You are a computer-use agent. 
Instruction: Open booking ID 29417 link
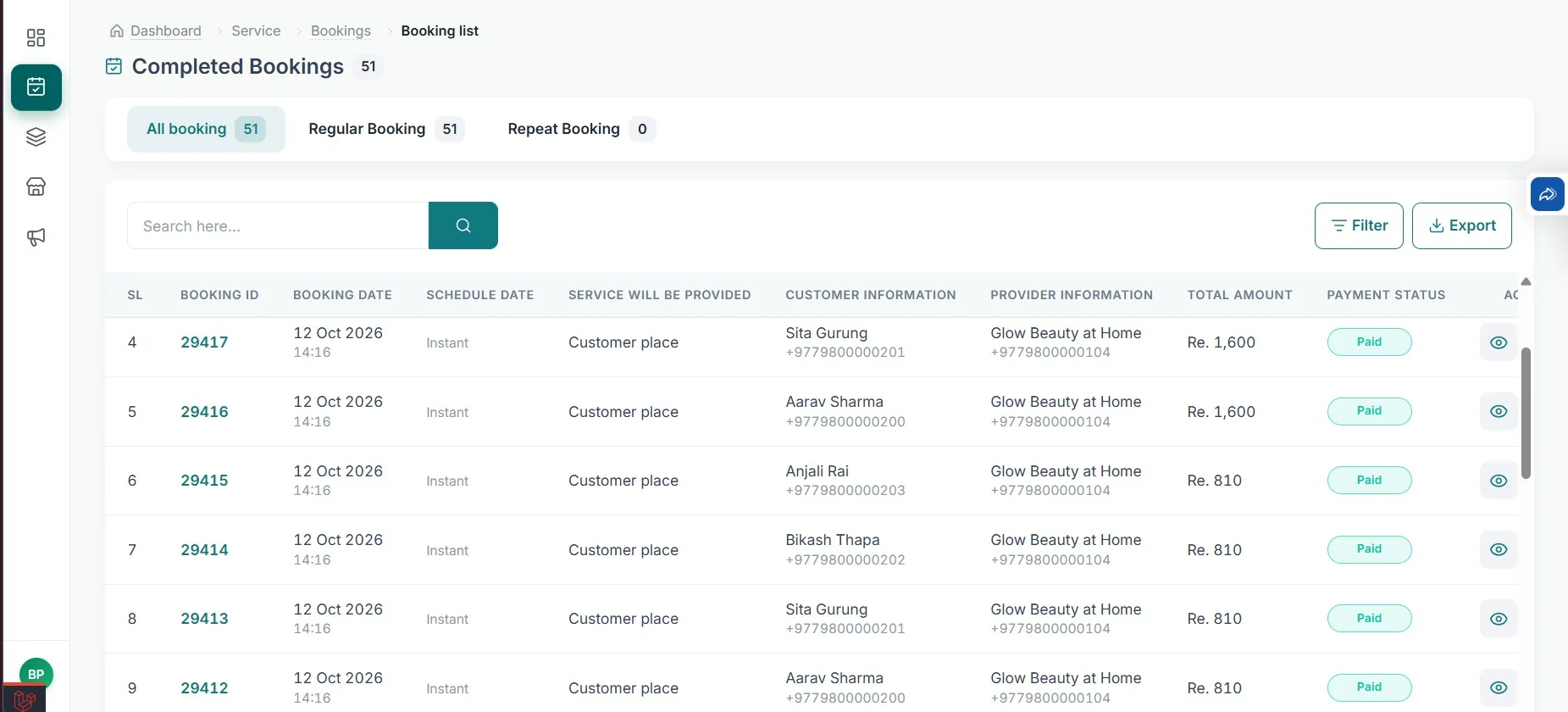(204, 342)
